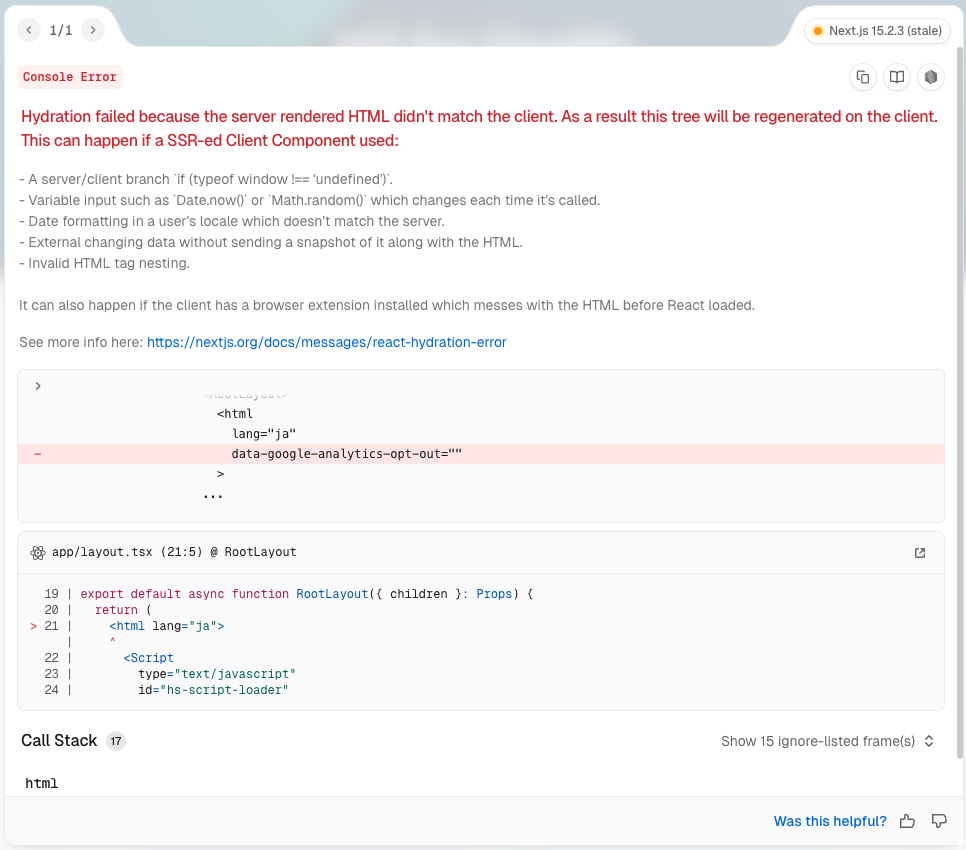Click code line 21 html lang
966x850 pixels.
pos(167,626)
